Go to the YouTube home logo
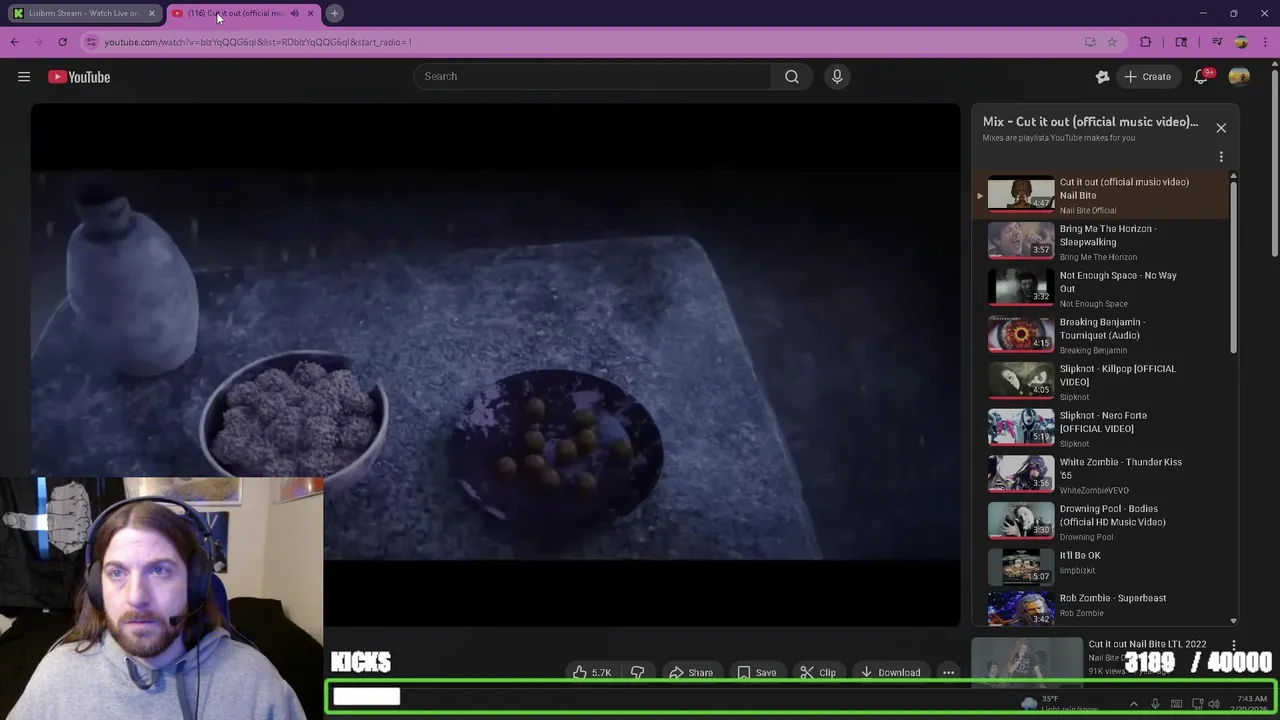 (79, 77)
